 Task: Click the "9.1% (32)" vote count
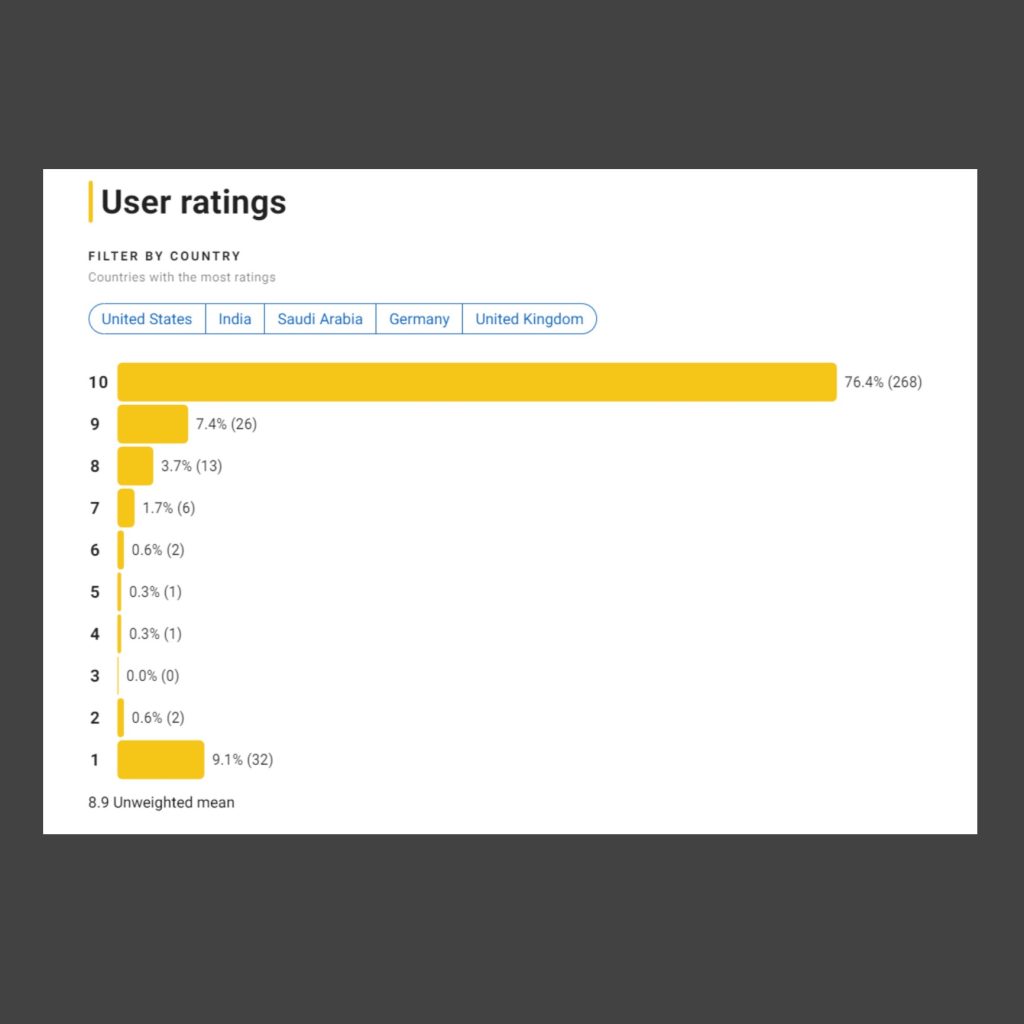click(242, 760)
